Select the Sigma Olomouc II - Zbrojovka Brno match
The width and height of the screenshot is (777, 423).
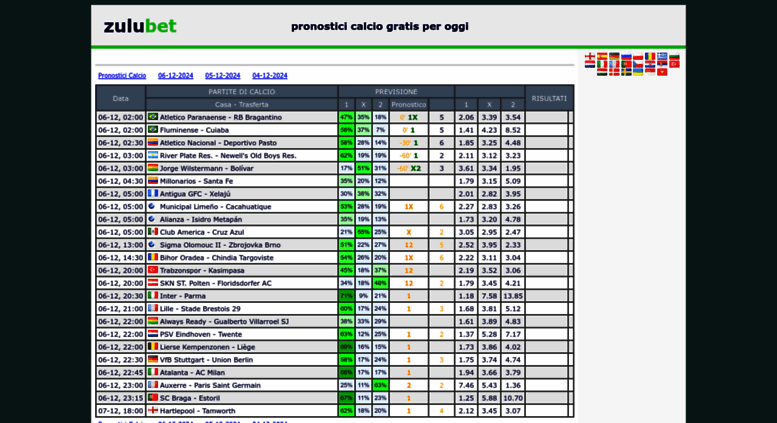coord(220,245)
